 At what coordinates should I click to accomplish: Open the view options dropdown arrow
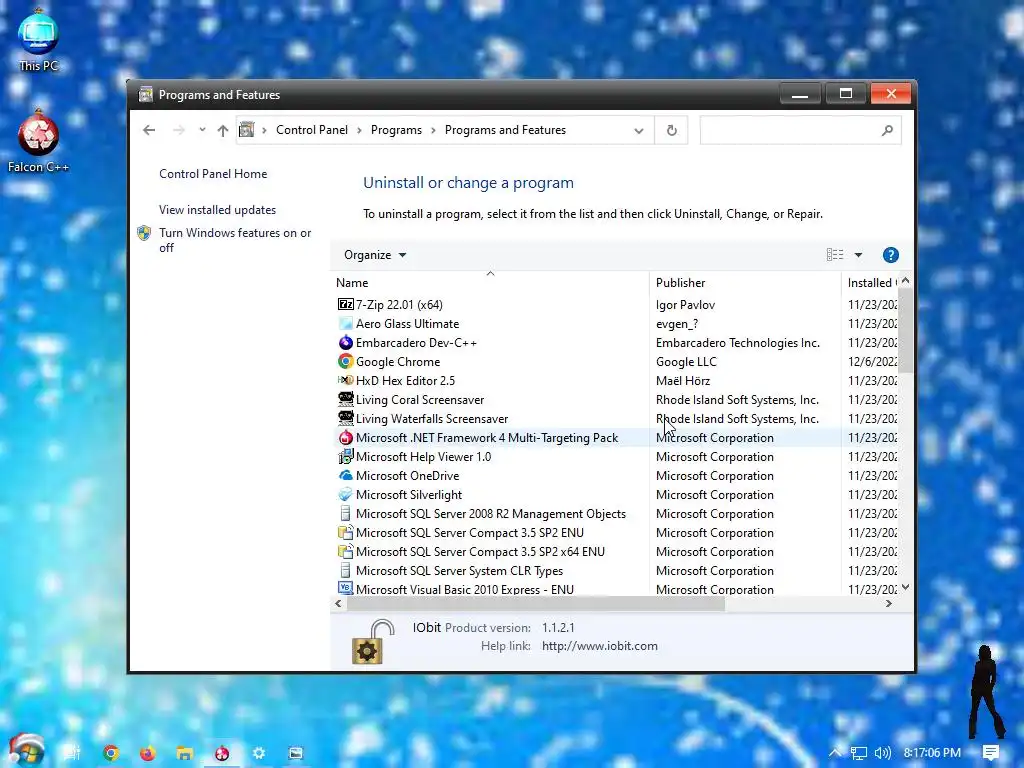(858, 255)
